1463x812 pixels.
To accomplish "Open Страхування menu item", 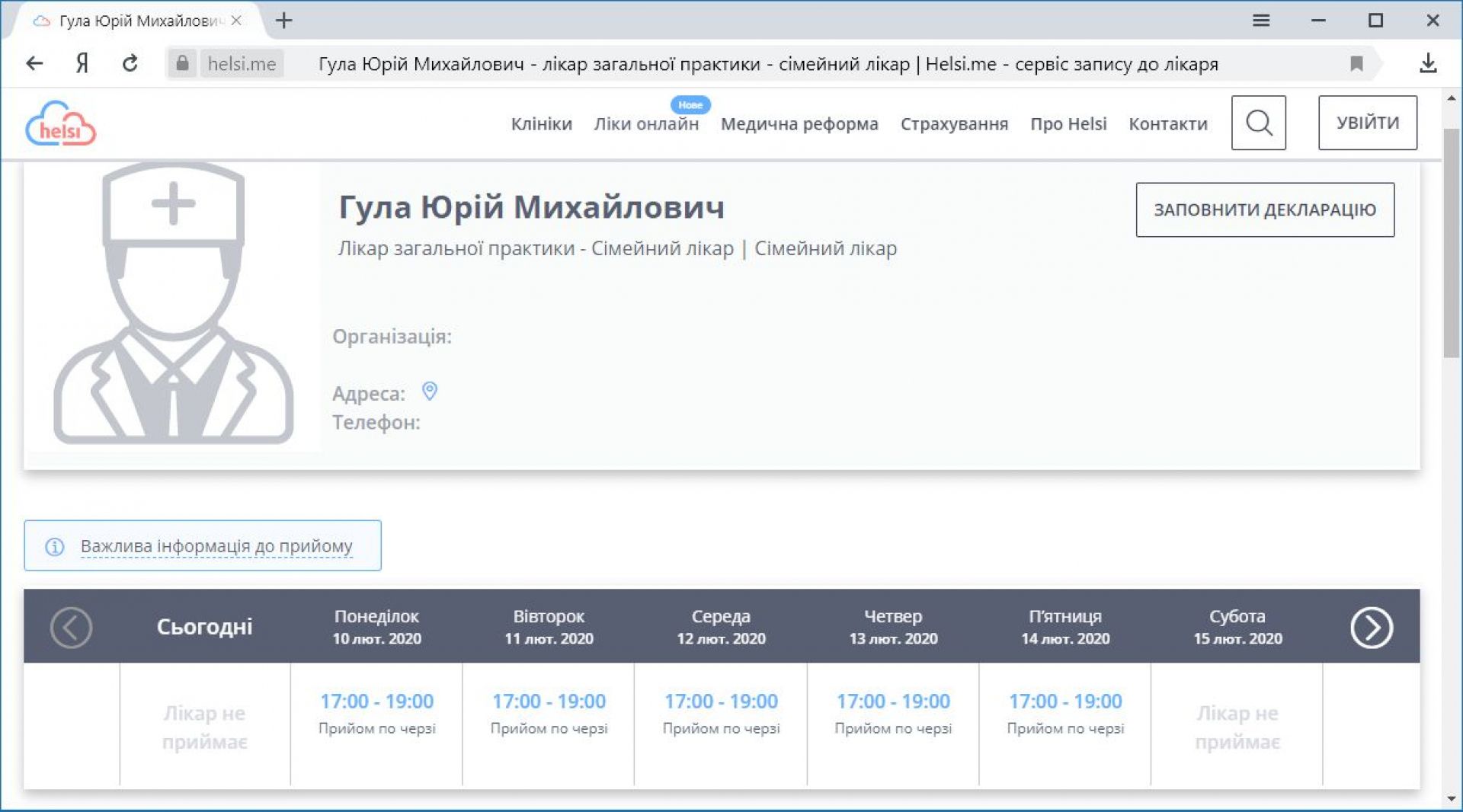I will (954, 123).
